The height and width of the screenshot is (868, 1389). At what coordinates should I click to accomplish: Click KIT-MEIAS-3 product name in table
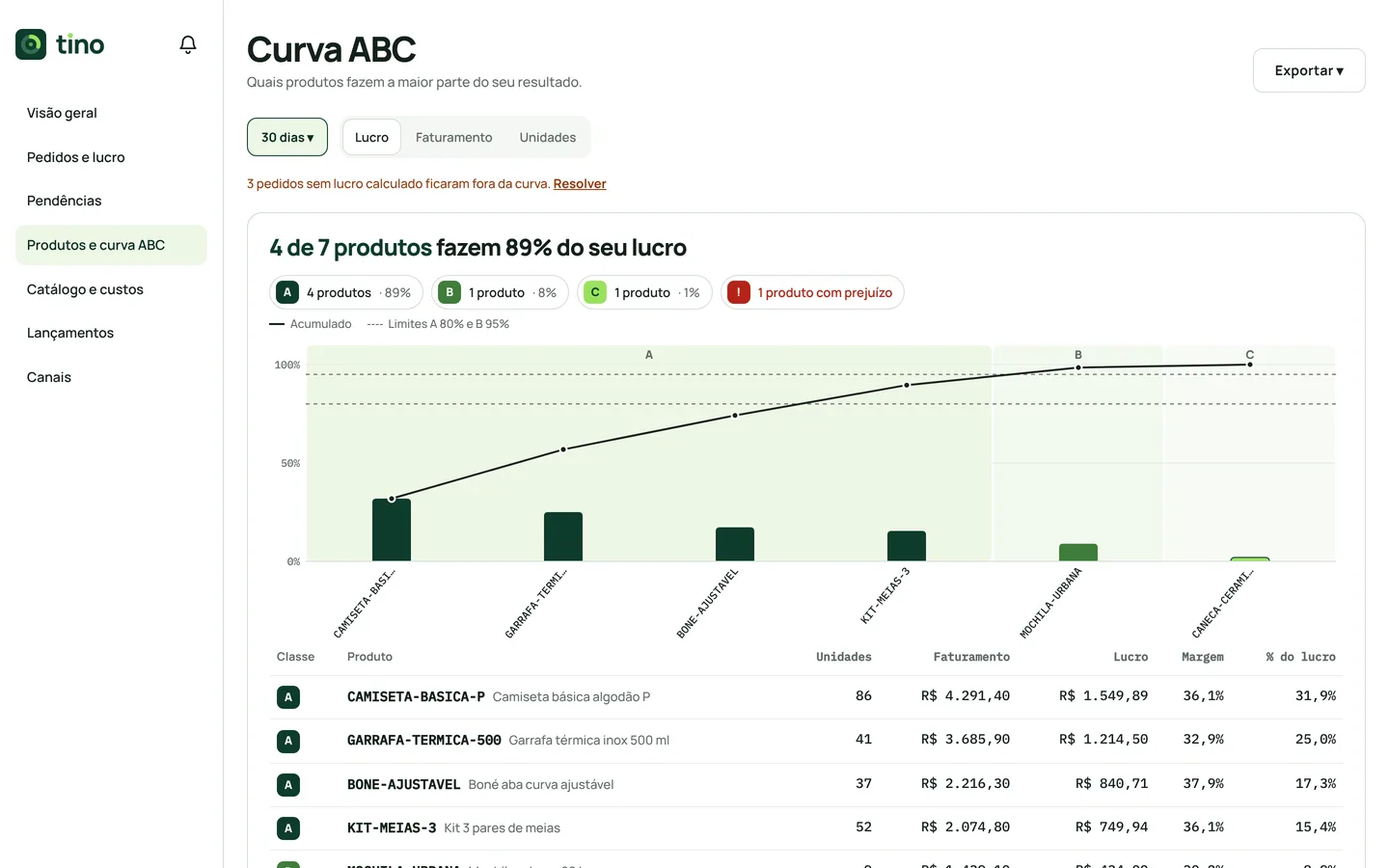pos(392,827)
